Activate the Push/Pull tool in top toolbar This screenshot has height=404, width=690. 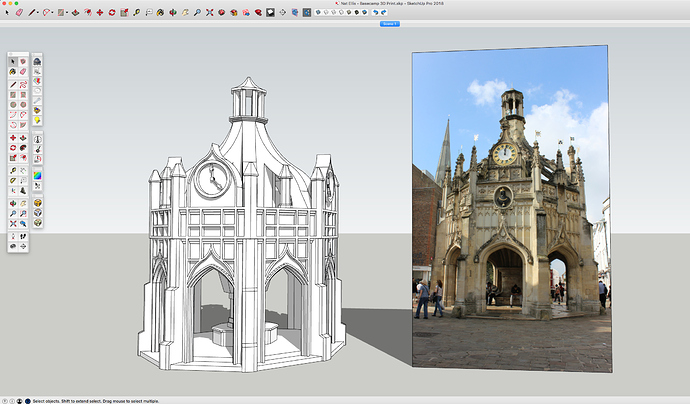[x=75, y=13]
